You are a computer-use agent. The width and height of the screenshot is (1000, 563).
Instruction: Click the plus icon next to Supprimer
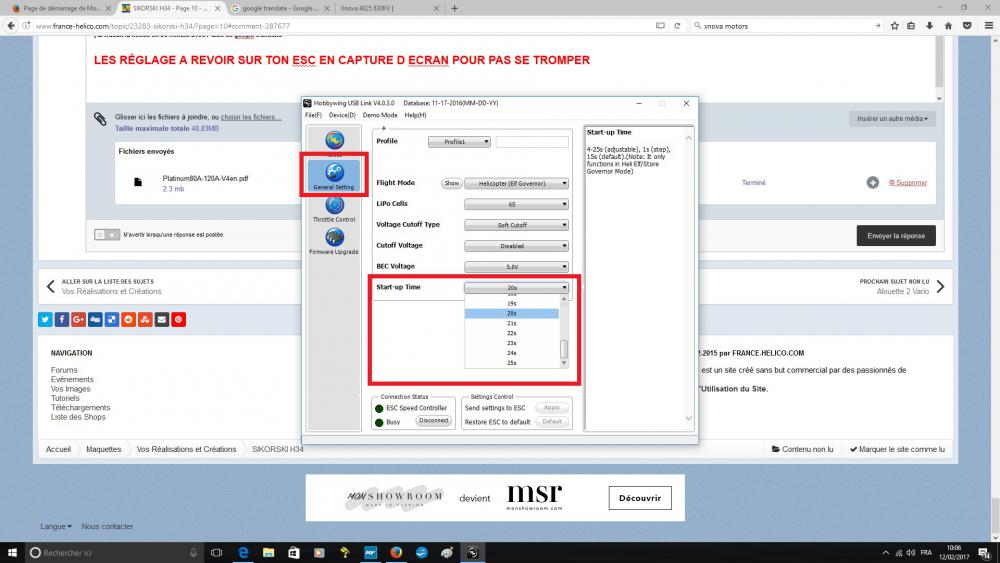coord(872,183)
